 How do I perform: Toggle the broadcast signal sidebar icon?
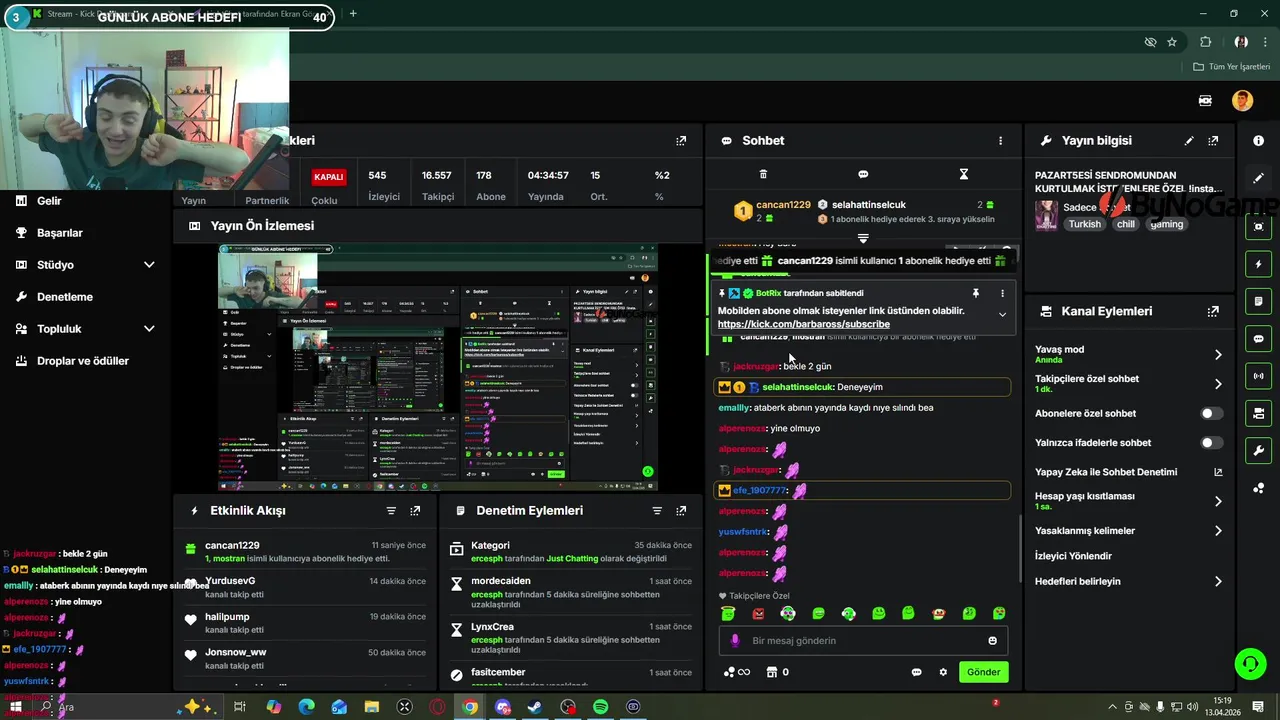click(1258, 376)
